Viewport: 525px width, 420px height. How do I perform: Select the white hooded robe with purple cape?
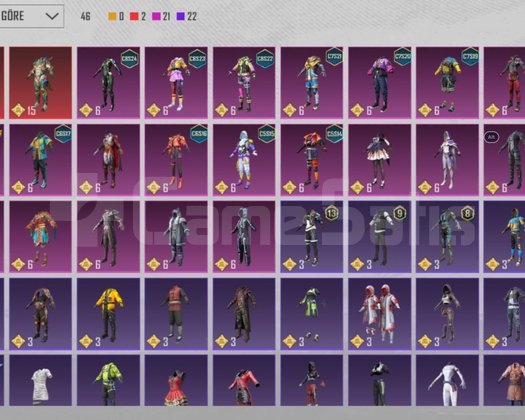pyautogui.click(x=447, y=160)
